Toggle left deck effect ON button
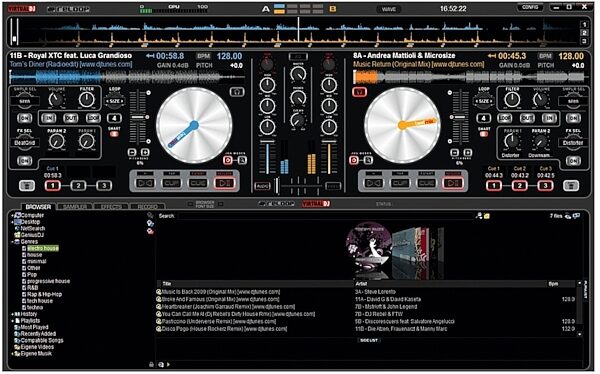Image resolution: width=600 pixels, height=374 pixels. click(x=24, y=161)
